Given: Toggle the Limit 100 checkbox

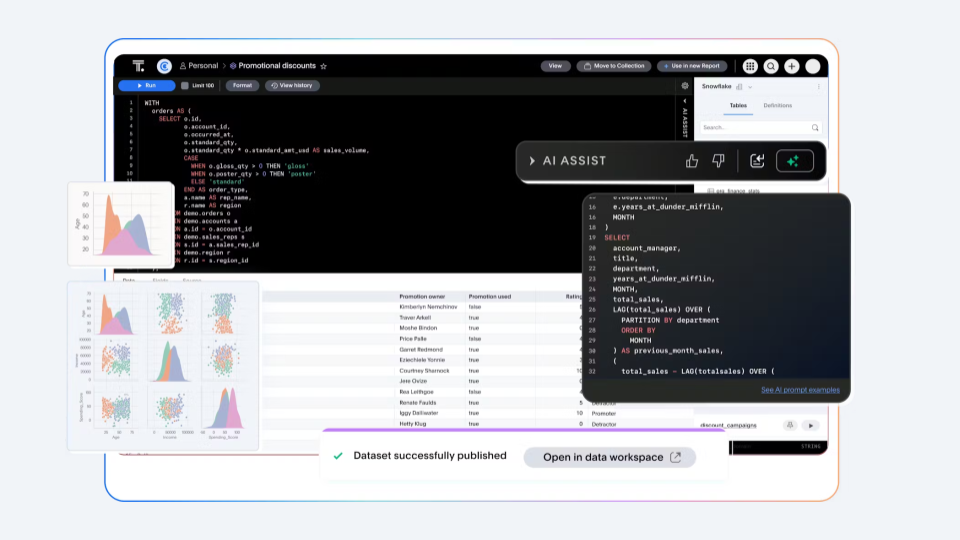Looking at the screenshot, I should tap(185, 86).
